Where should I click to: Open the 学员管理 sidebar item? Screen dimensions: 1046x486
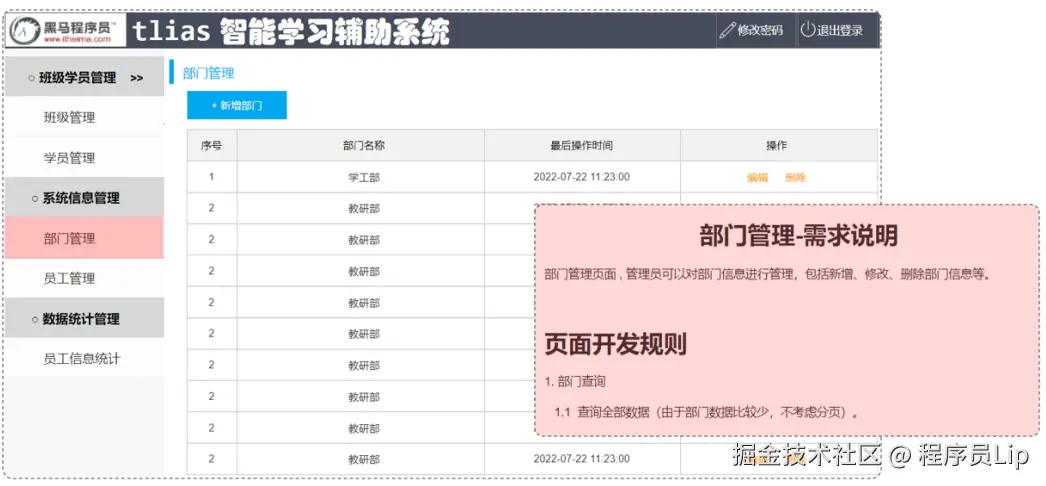click(x=69, y=158)
